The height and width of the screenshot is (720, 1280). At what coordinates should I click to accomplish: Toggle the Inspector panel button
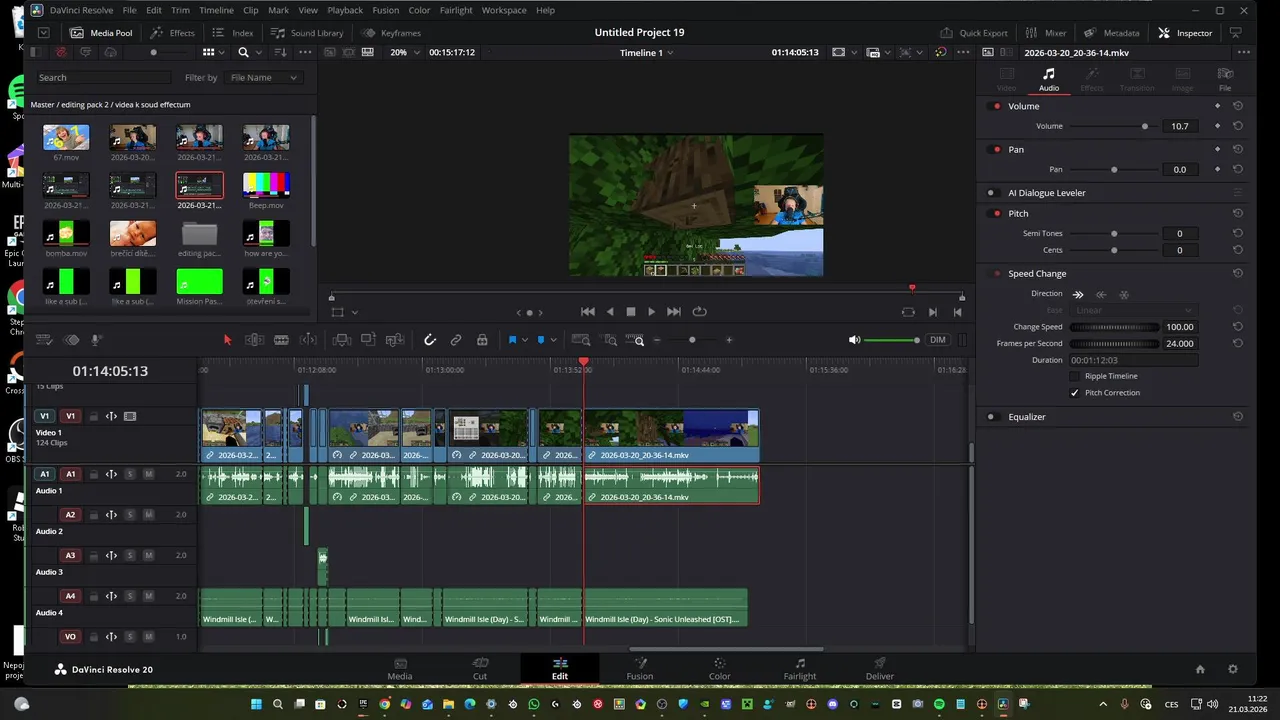[x=1185, y=33]
